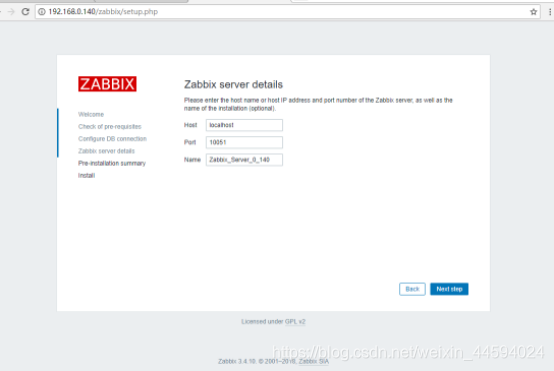Click the Host field containing localhost

pyautogui.click(x=244, y=125)
